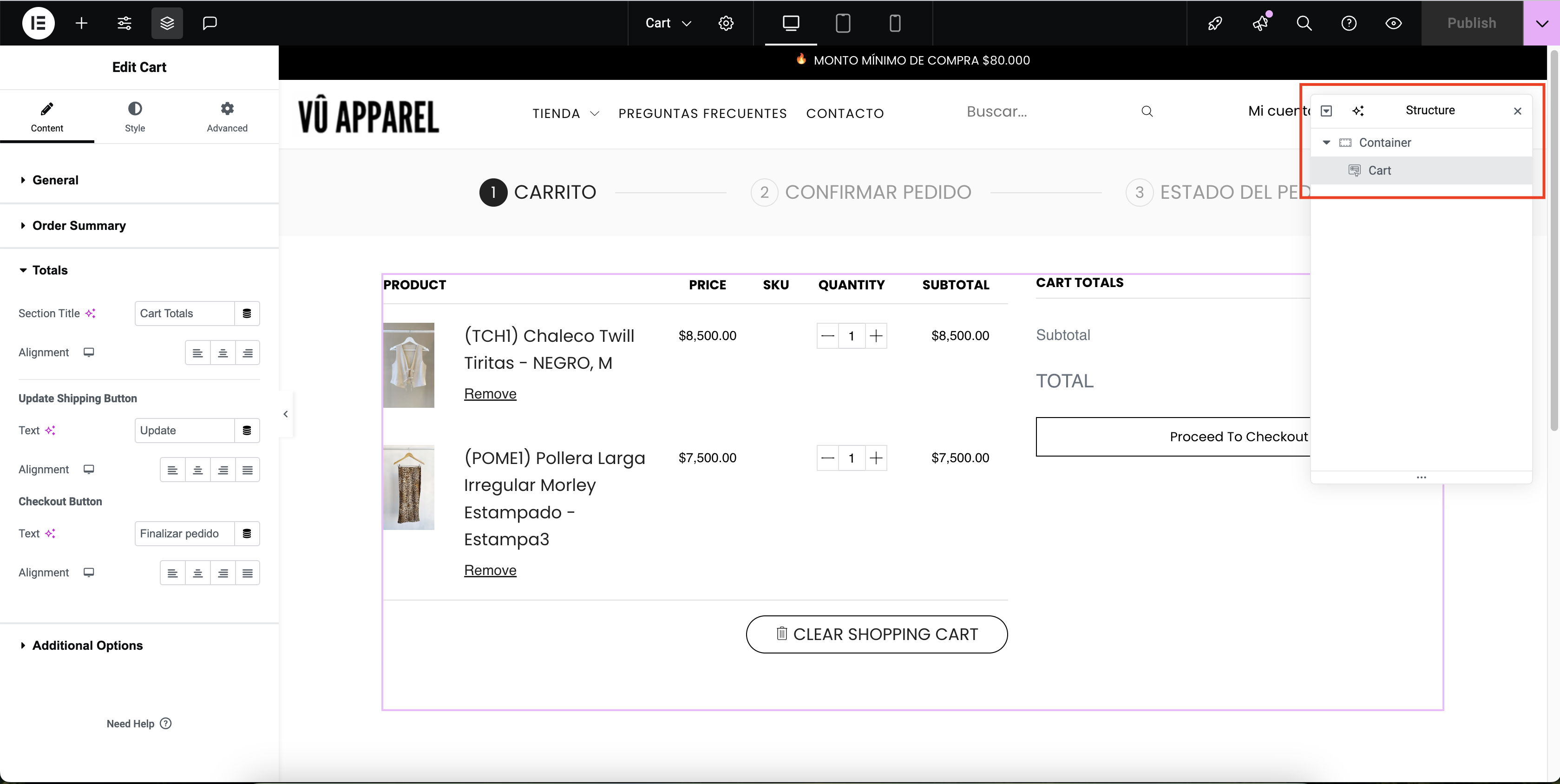
Task: Align Checkout Button left
Action: coord(173,573)
